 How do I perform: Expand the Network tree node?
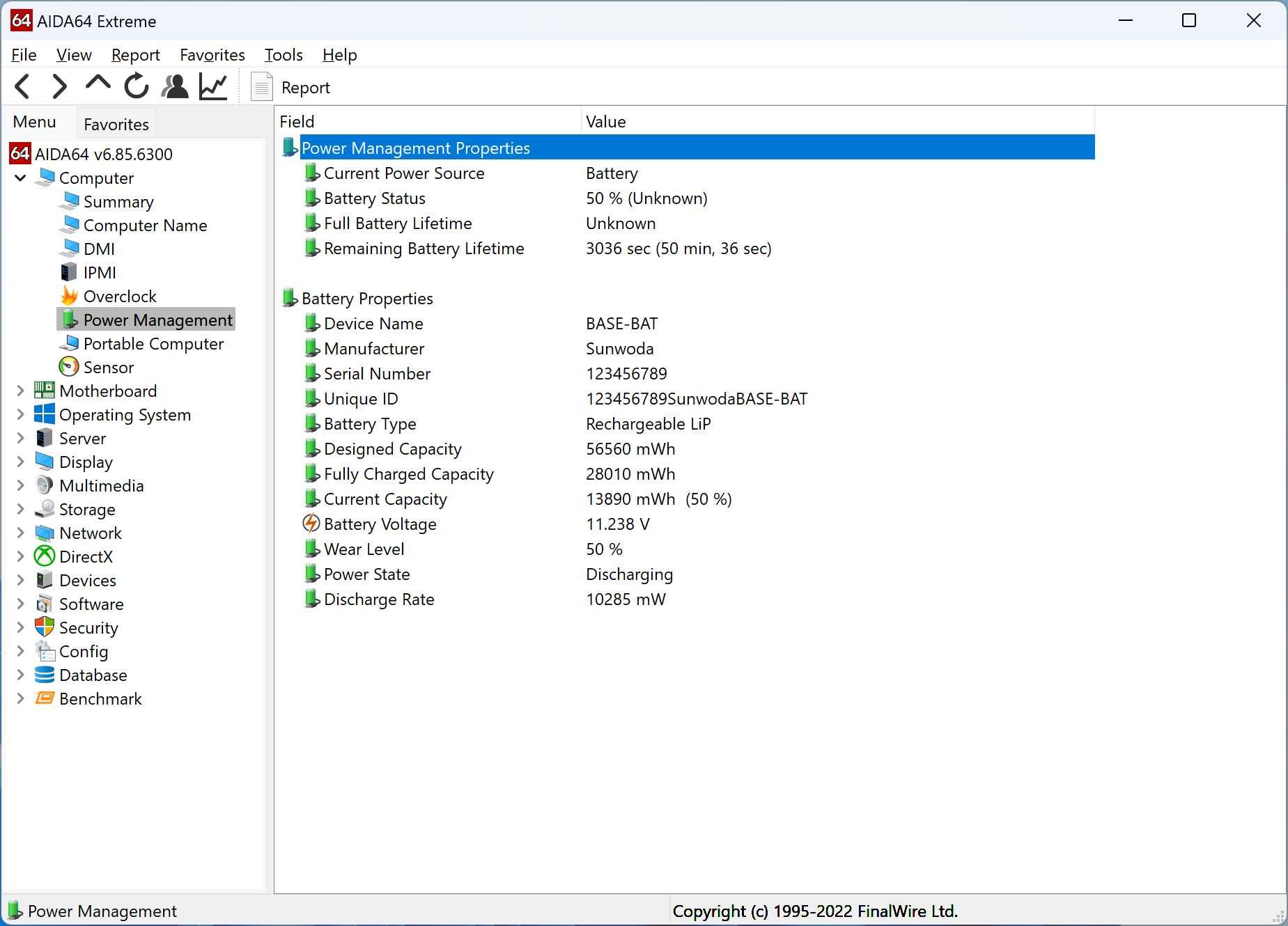tap(20, 533)
